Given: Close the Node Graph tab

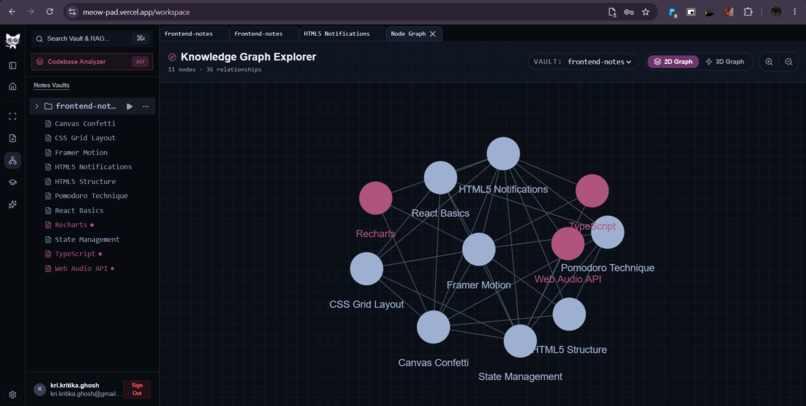Looking at the screenshot, I should [433, 34].
